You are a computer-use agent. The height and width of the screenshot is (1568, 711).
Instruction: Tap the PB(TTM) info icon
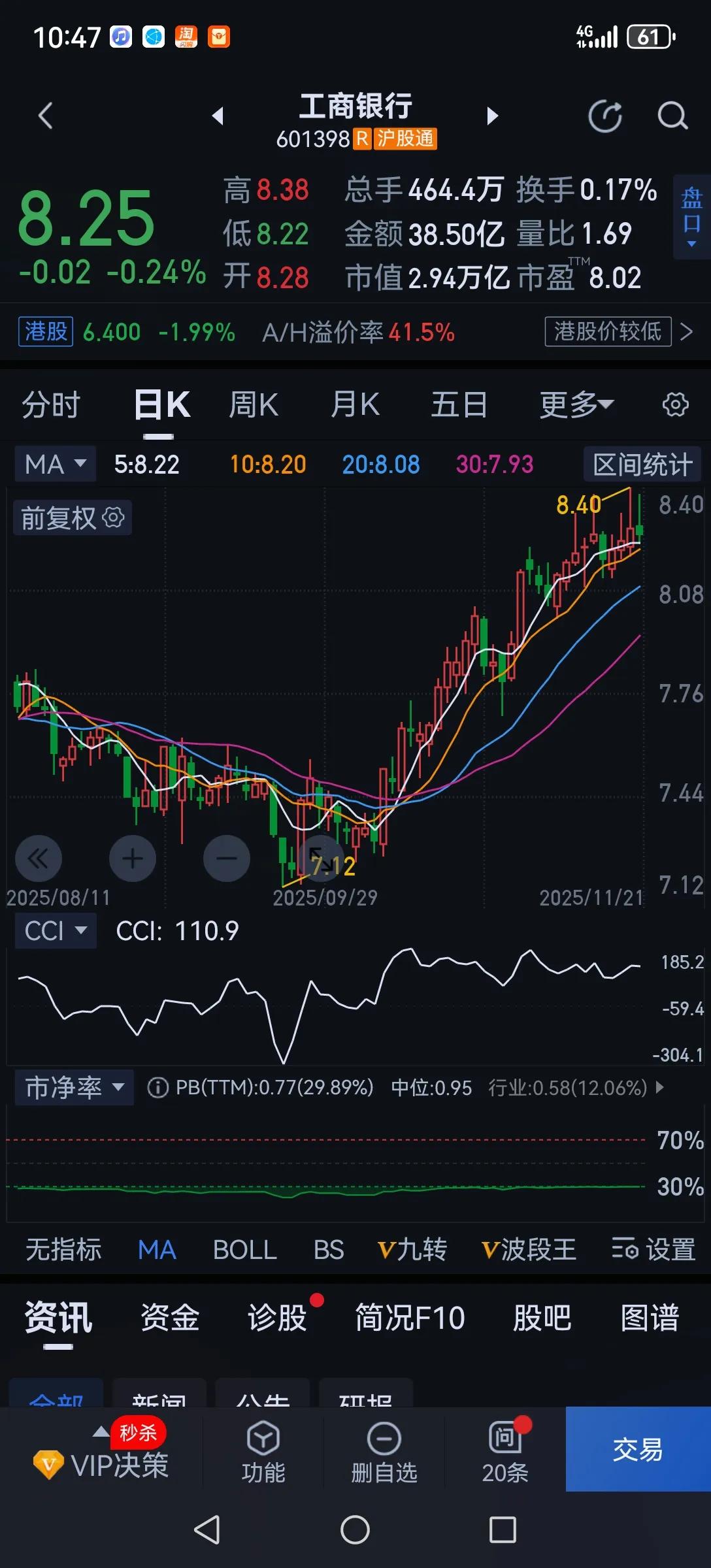tap(157, 1088)
